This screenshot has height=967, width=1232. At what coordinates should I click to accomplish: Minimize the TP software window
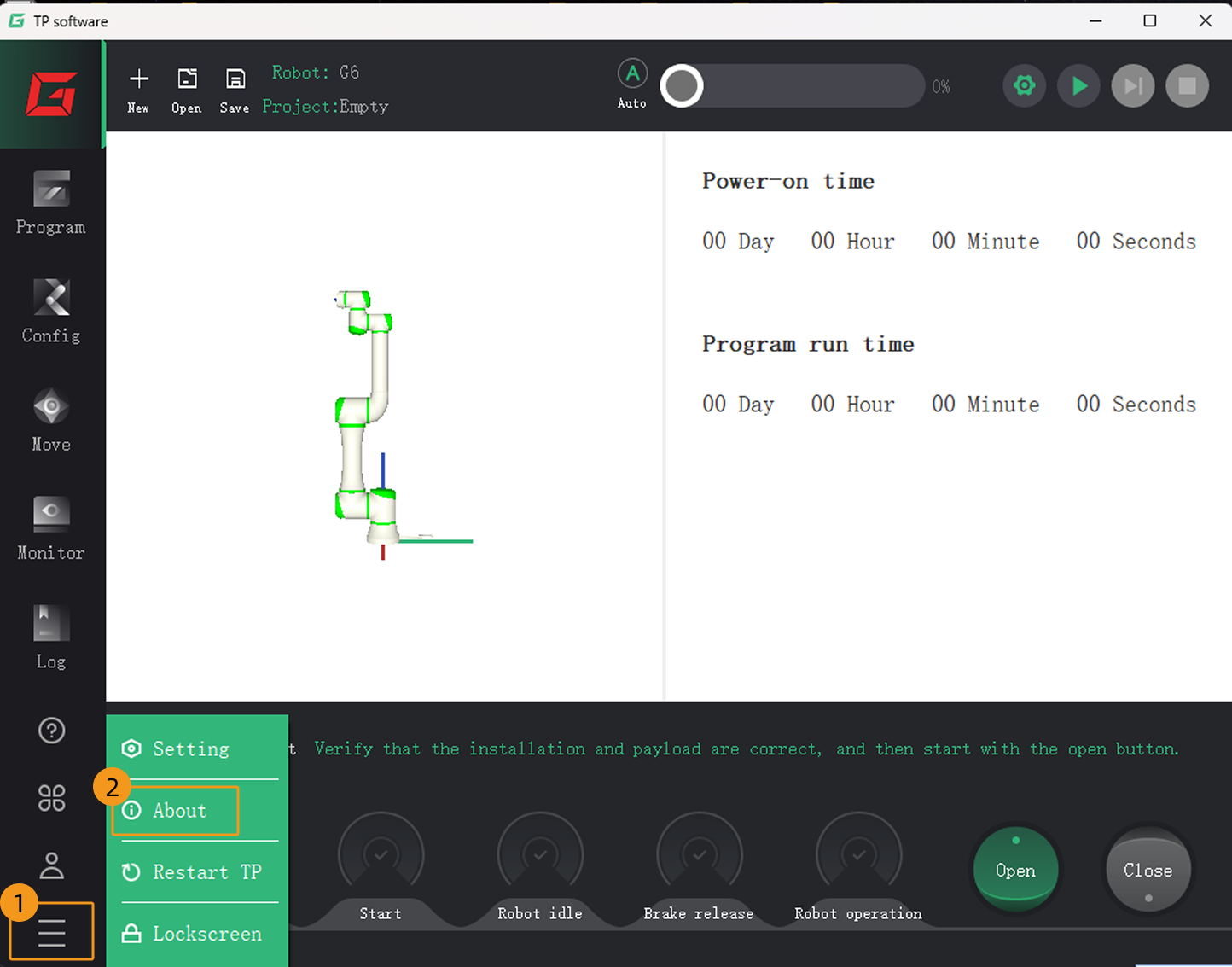click(x=1096, y=20)
